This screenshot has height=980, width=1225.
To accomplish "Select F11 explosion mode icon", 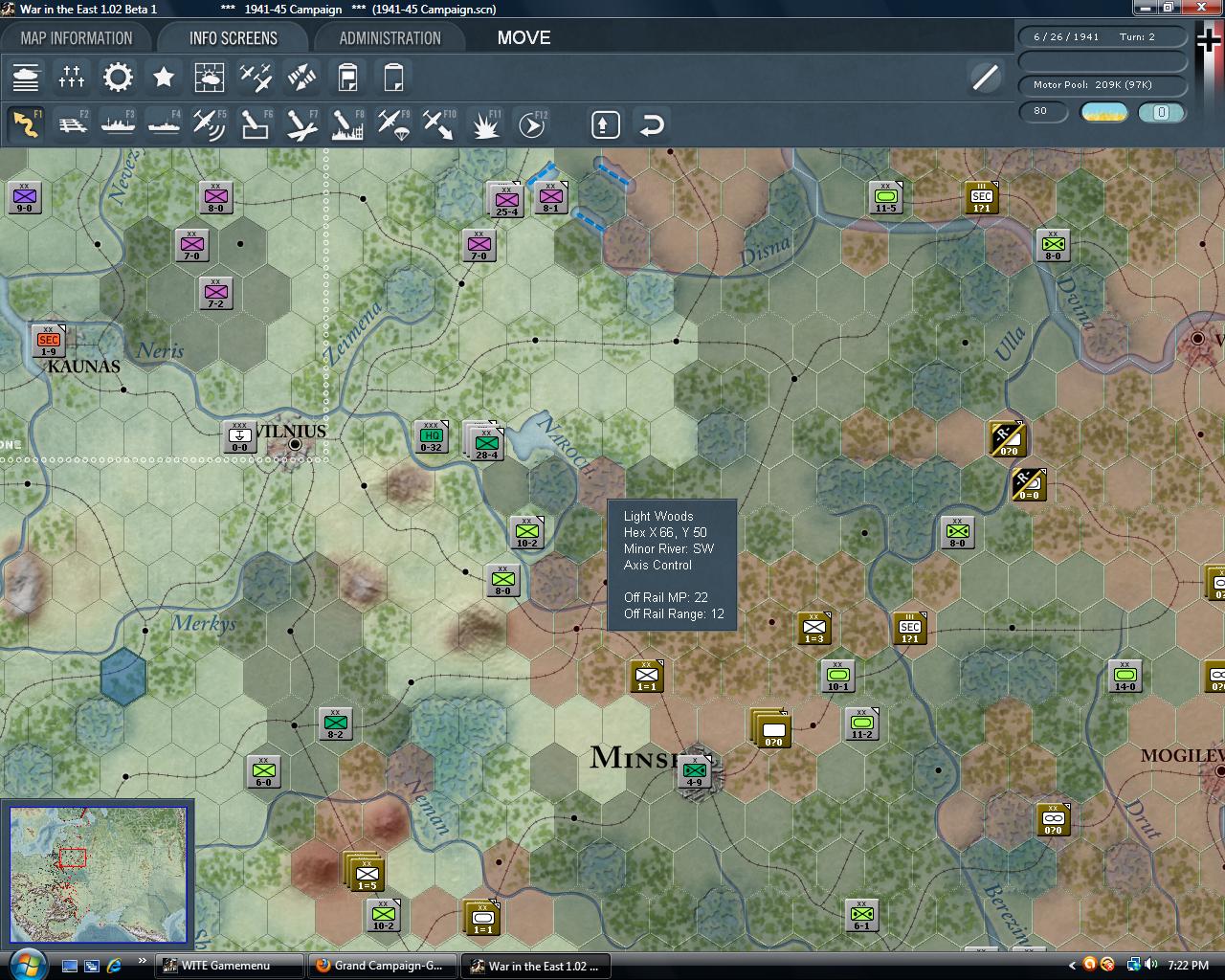I will pos(485,124).
